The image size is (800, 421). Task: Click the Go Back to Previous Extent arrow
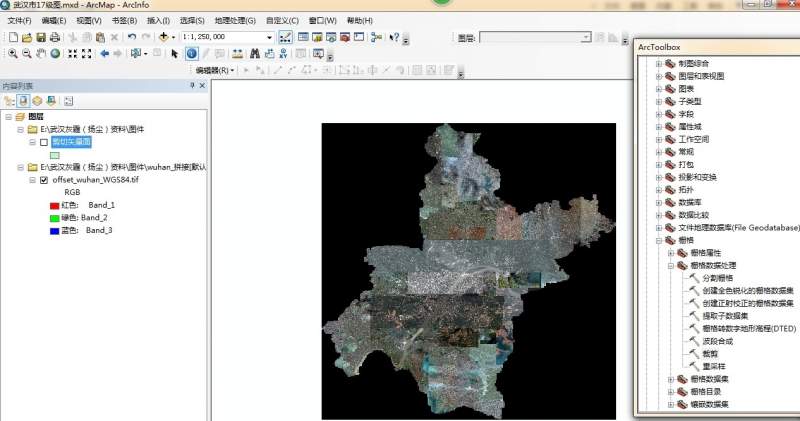point(104,54)
